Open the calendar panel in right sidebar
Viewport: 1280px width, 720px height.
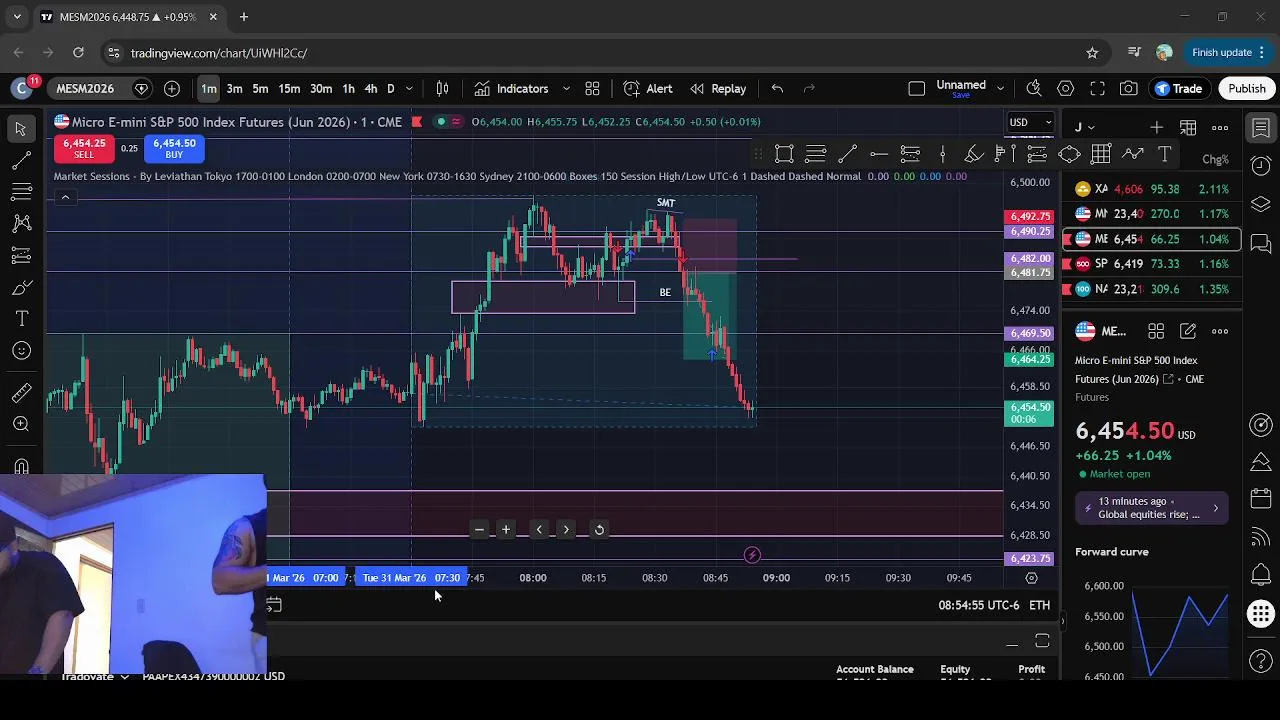tap(1261, 499)
